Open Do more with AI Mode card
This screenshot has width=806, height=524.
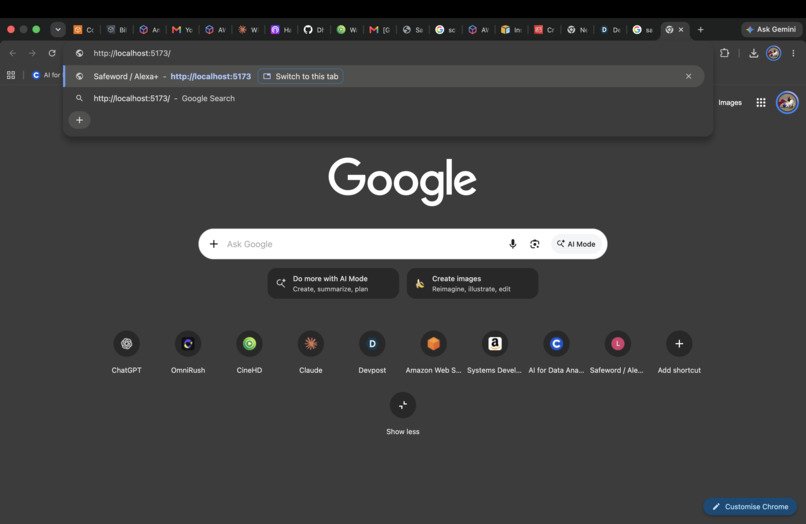[333, 283]
